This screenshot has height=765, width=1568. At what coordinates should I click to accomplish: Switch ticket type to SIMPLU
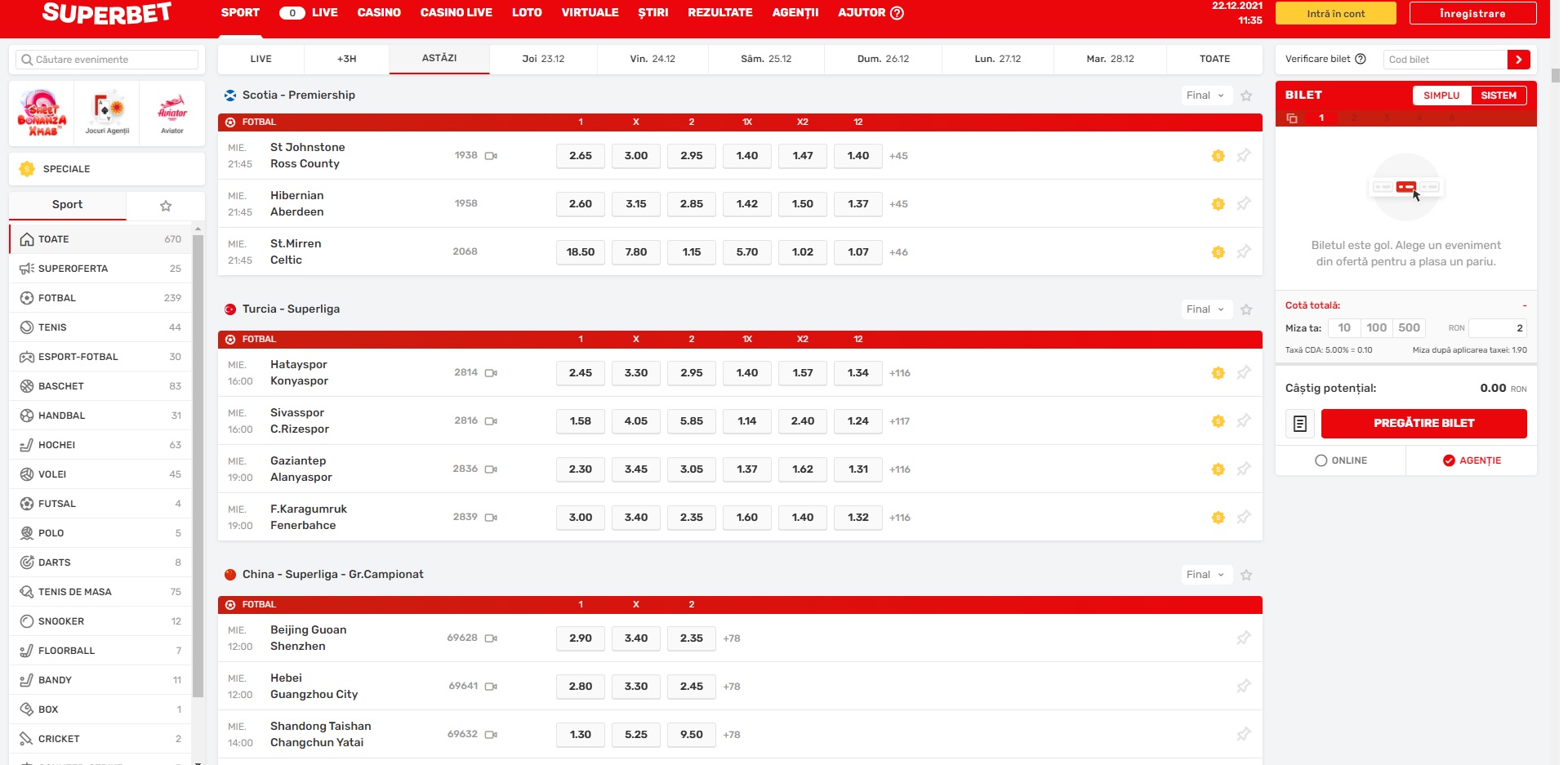tap(1441, 96)
